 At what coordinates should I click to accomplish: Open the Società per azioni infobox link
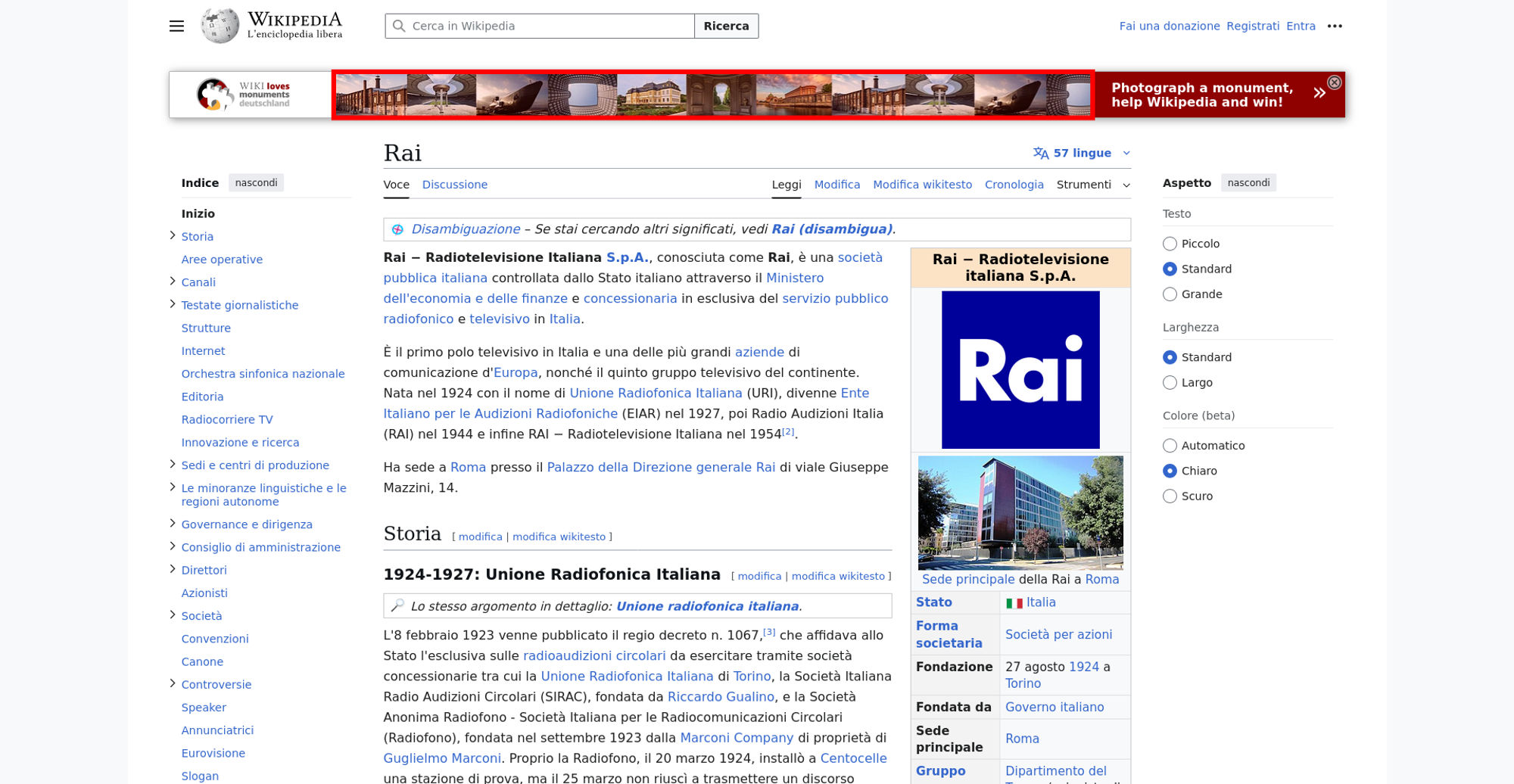pyautogui.click(x=1058, y=634)
